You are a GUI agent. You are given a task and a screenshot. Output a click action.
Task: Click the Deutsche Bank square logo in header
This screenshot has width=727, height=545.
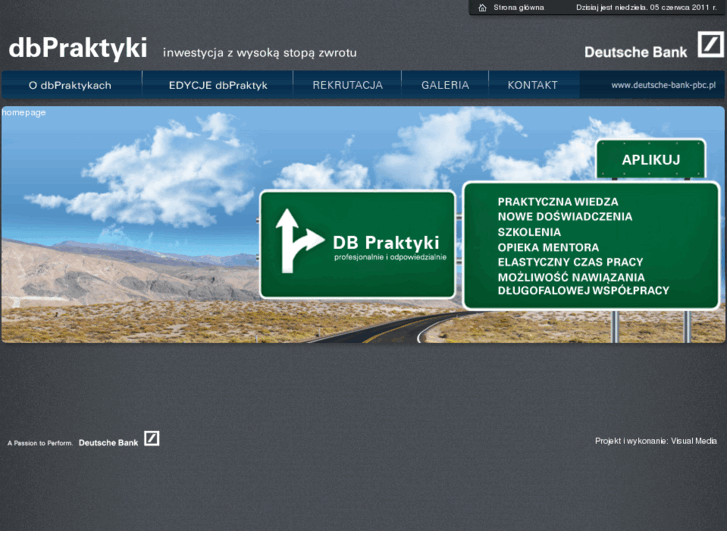pyautogui.click(x=710, y=45)
